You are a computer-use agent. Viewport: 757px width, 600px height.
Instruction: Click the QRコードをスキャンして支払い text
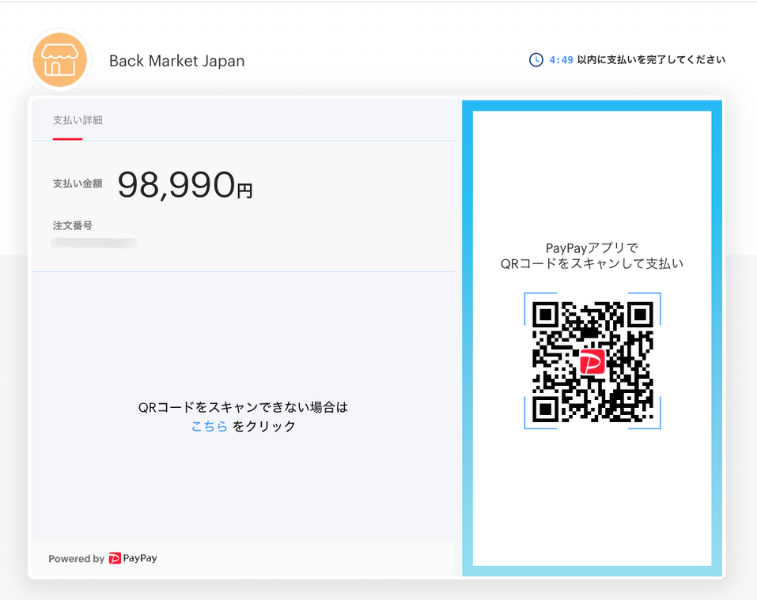pyautogui.click(x=592, y=264)
